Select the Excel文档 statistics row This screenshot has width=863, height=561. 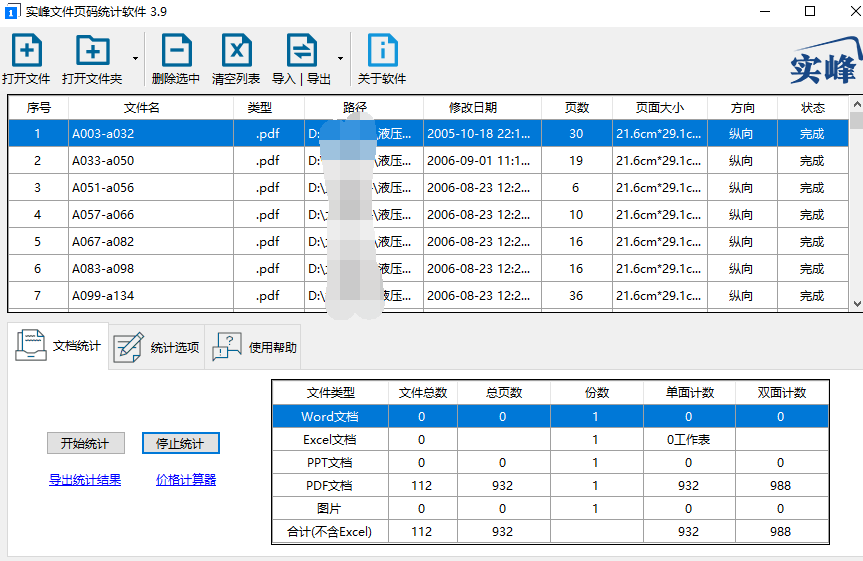(x=550, y=439)
